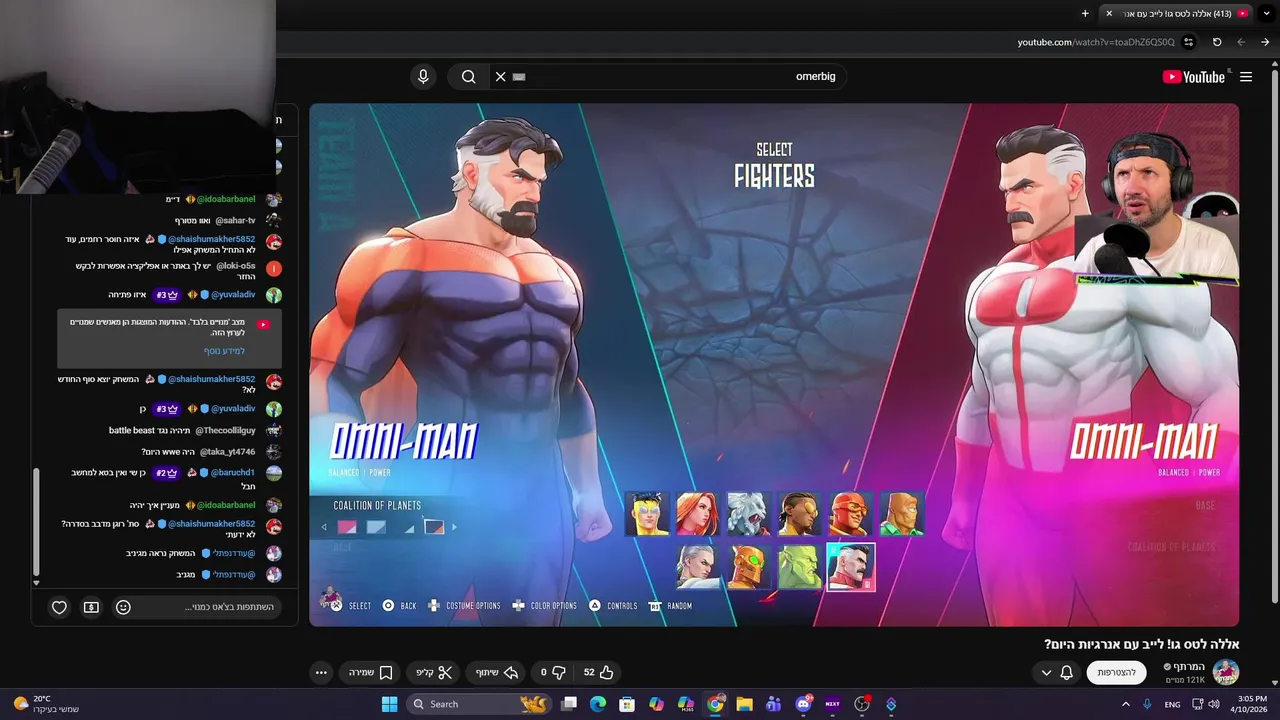
Task: Open Chrome from the taskbar
Action: pyautogui.click(x=715, y=704)
